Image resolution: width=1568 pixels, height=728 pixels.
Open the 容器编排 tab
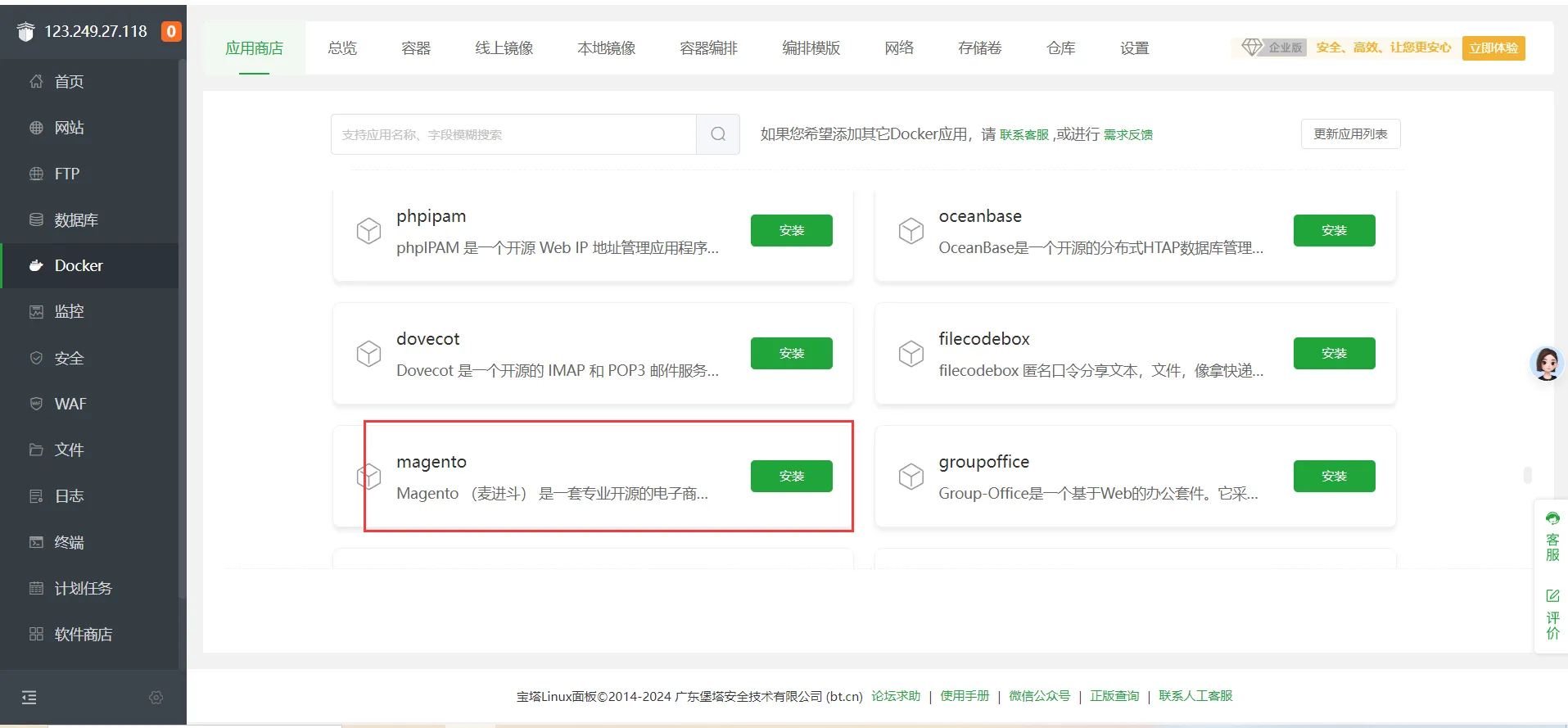coord(709,48)
